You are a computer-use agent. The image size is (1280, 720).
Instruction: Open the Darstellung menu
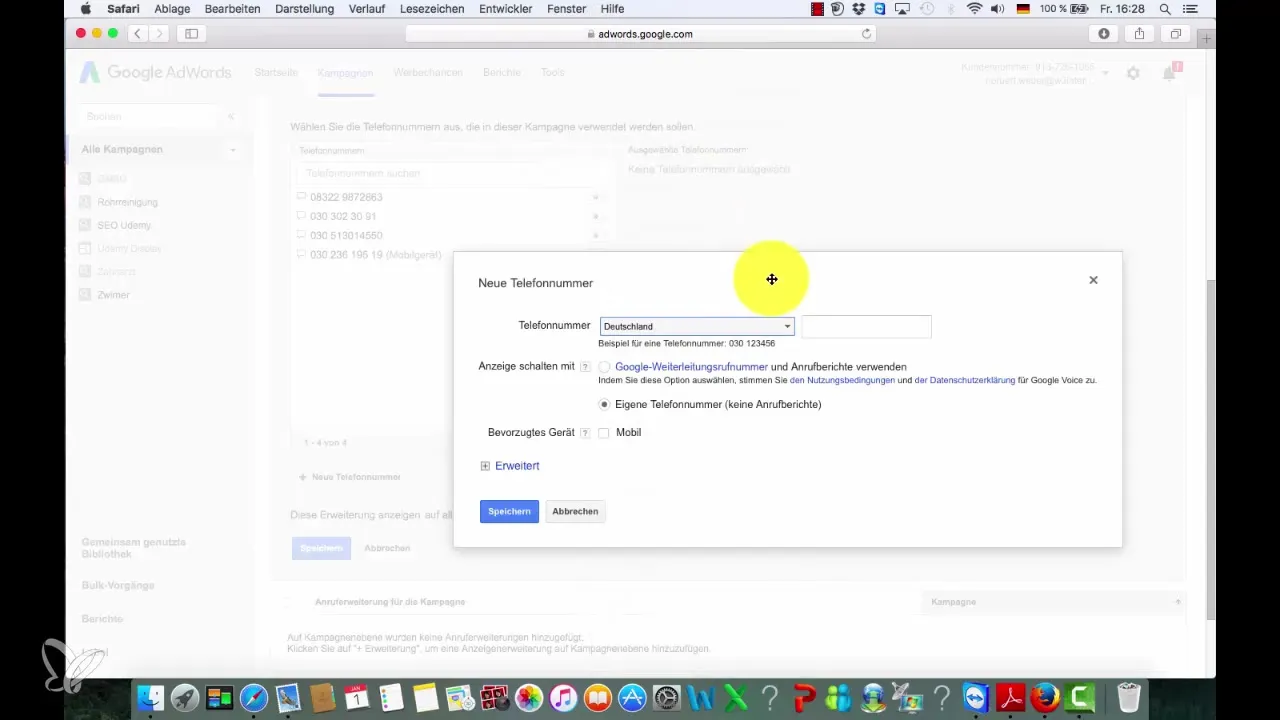click(x=304, y=9)
